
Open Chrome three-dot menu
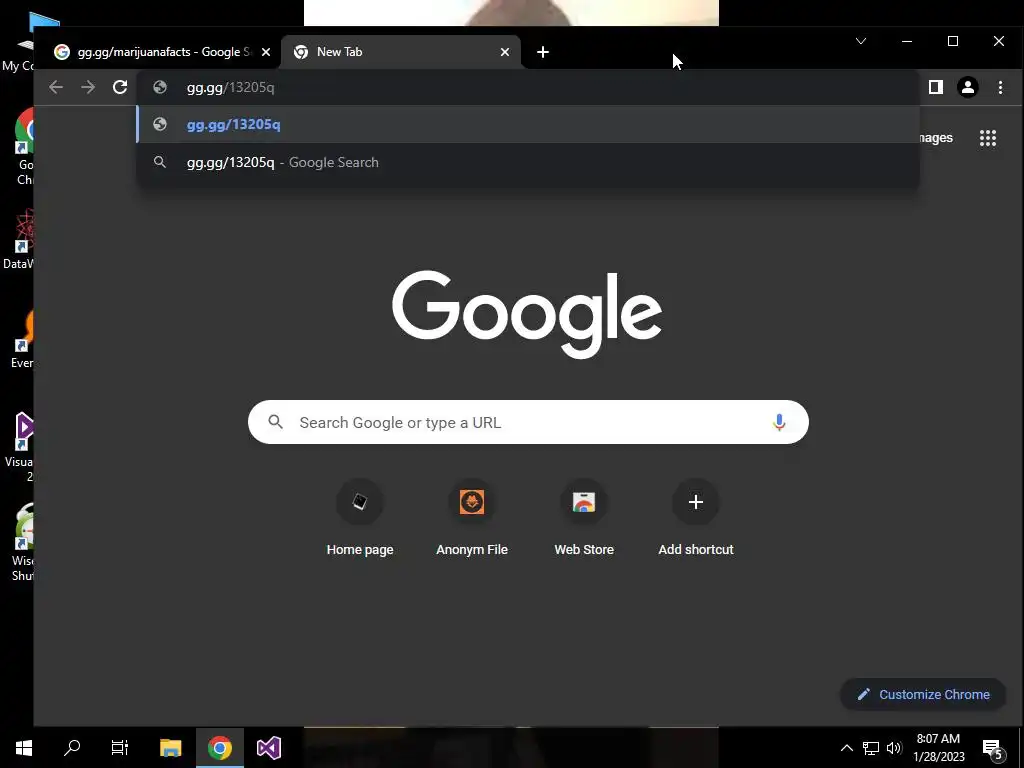[1000, 87]
